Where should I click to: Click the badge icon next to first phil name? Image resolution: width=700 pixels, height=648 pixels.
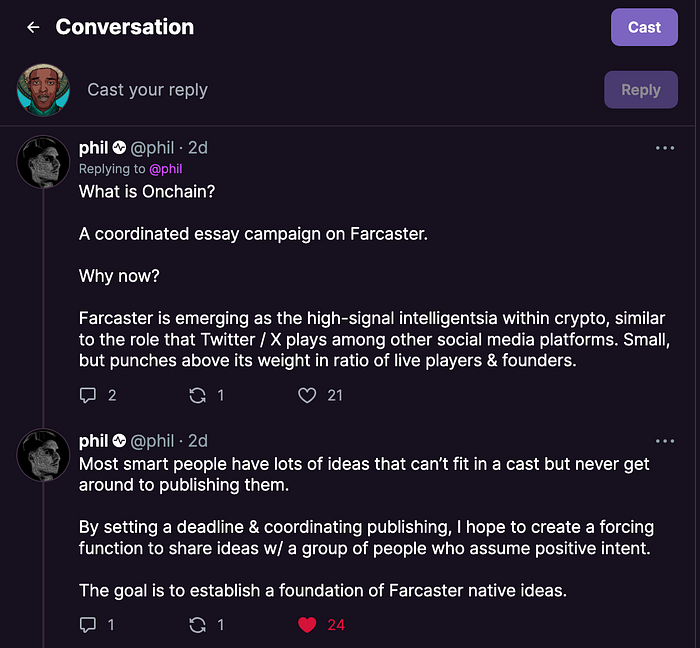(119, 147)
